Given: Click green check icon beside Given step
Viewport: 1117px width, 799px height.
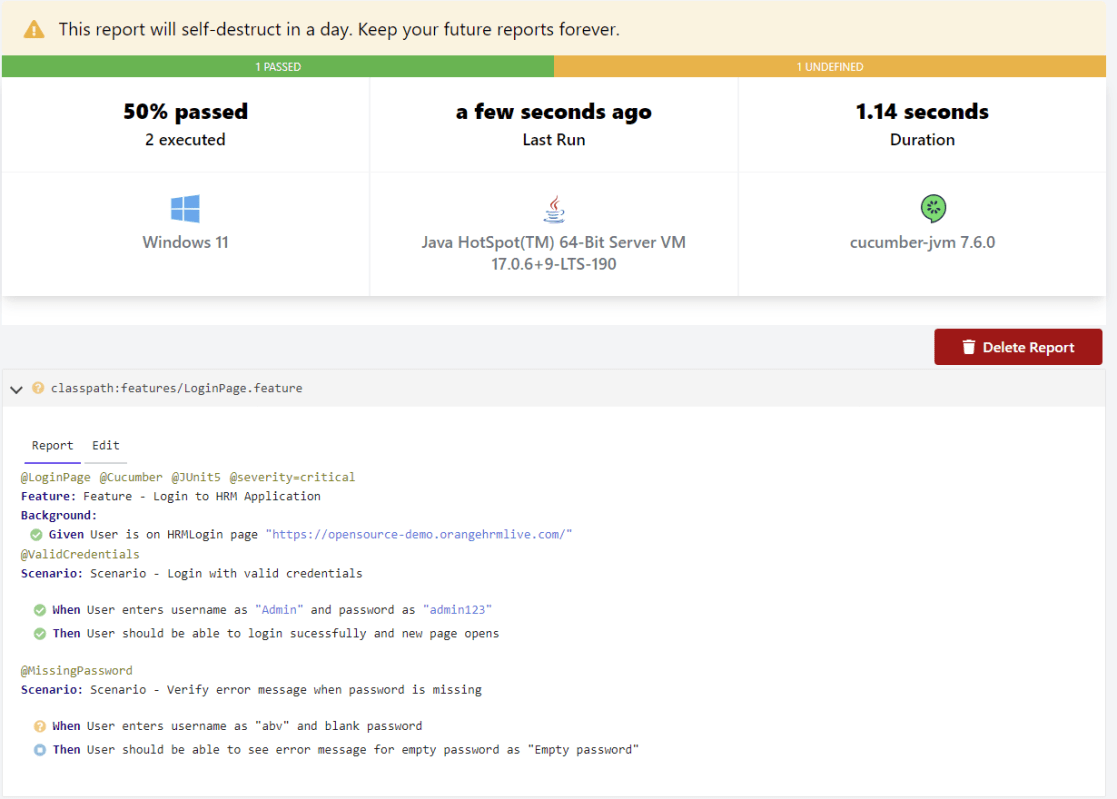Looking at the screenshot, I should pyautogui.click(x=36, y=534).
